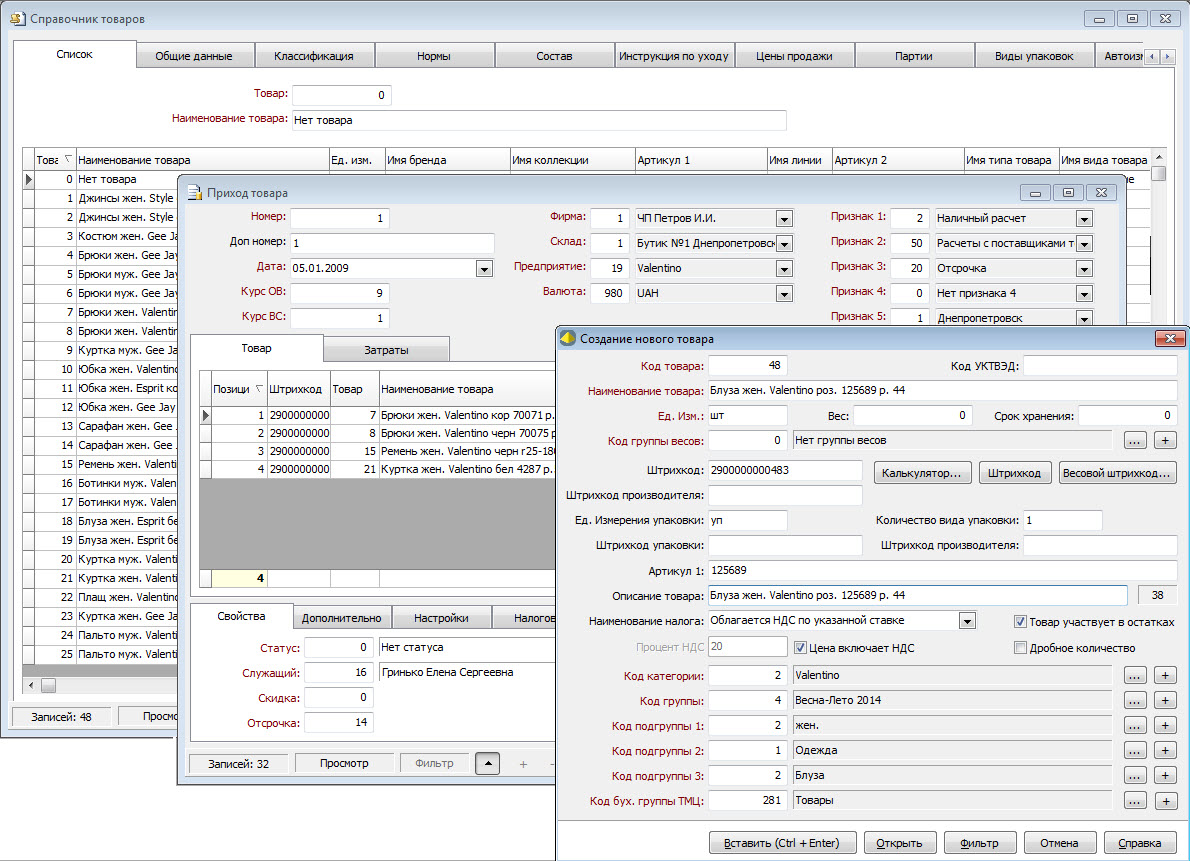Viewport: 1190px width, 861px height.
Task: Add new entry with Код бух. группы ТМЦ plus button
Action: [1165, 800]
